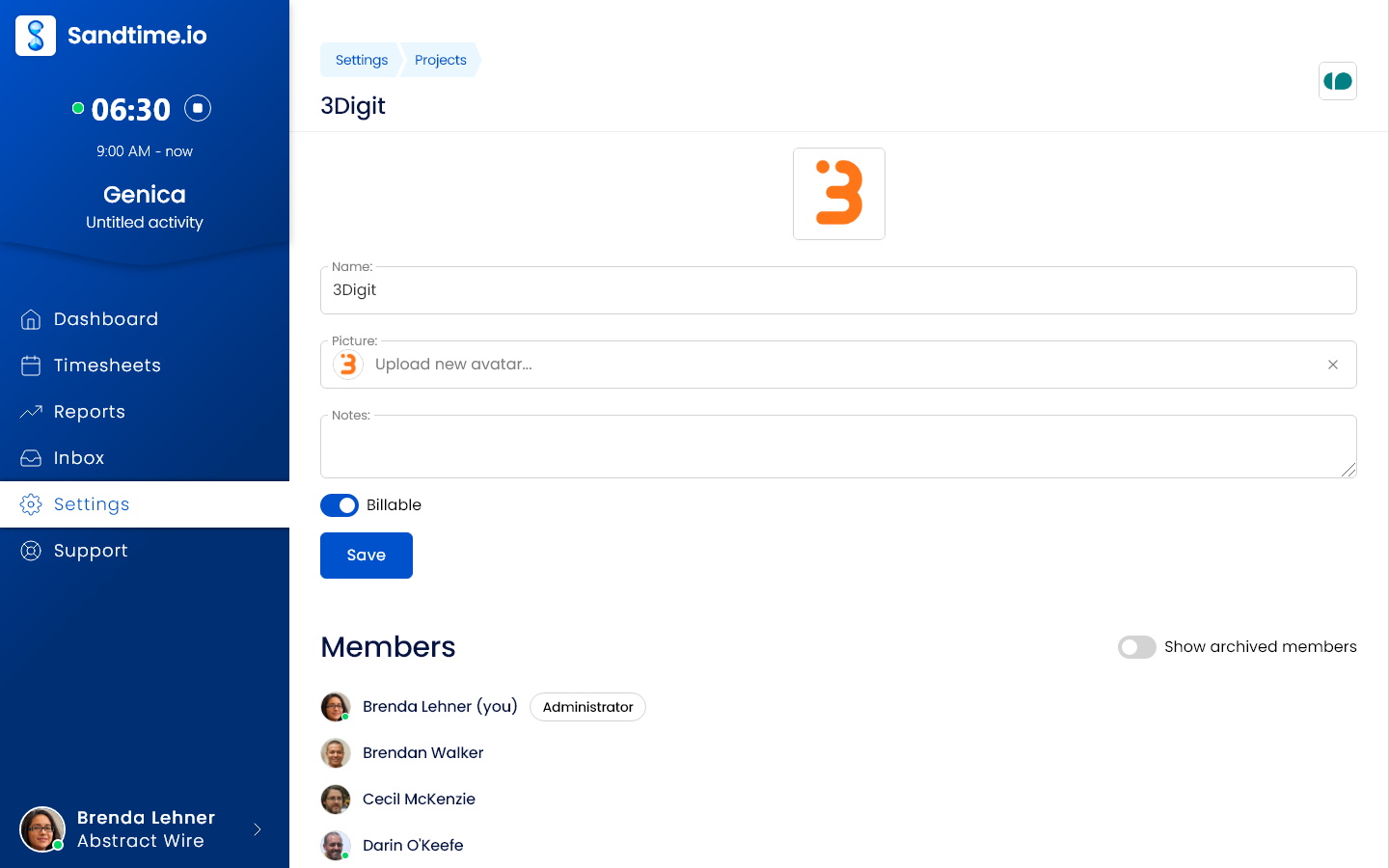
Task: Click Brendan Walker's avatar in members
Action: tap(336, 753)
